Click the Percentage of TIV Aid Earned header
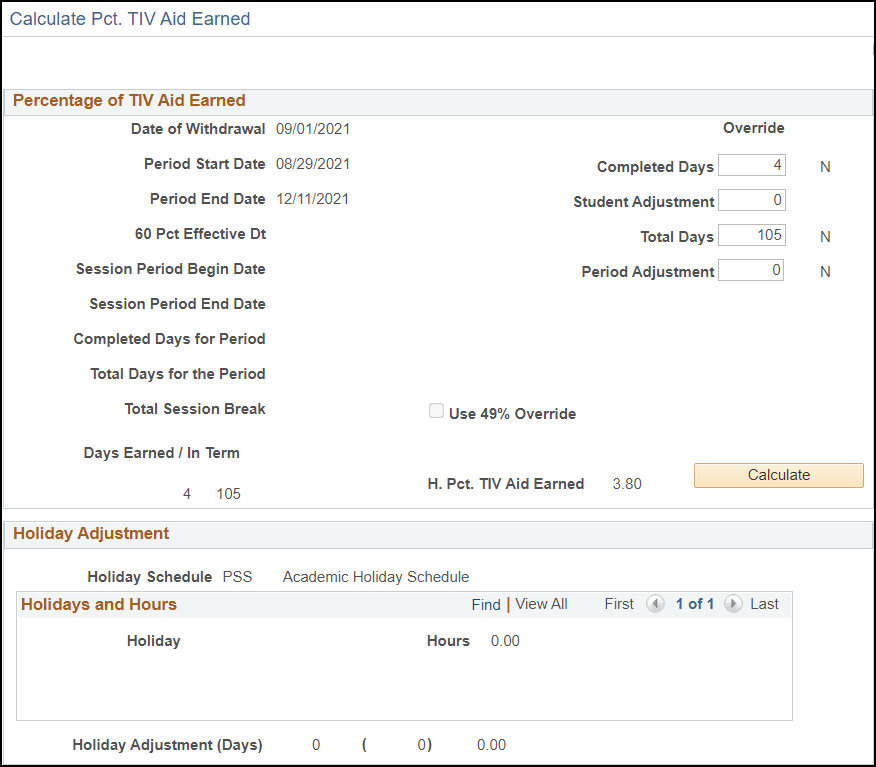This screenshot has width=876, height=767. (129, 100)
